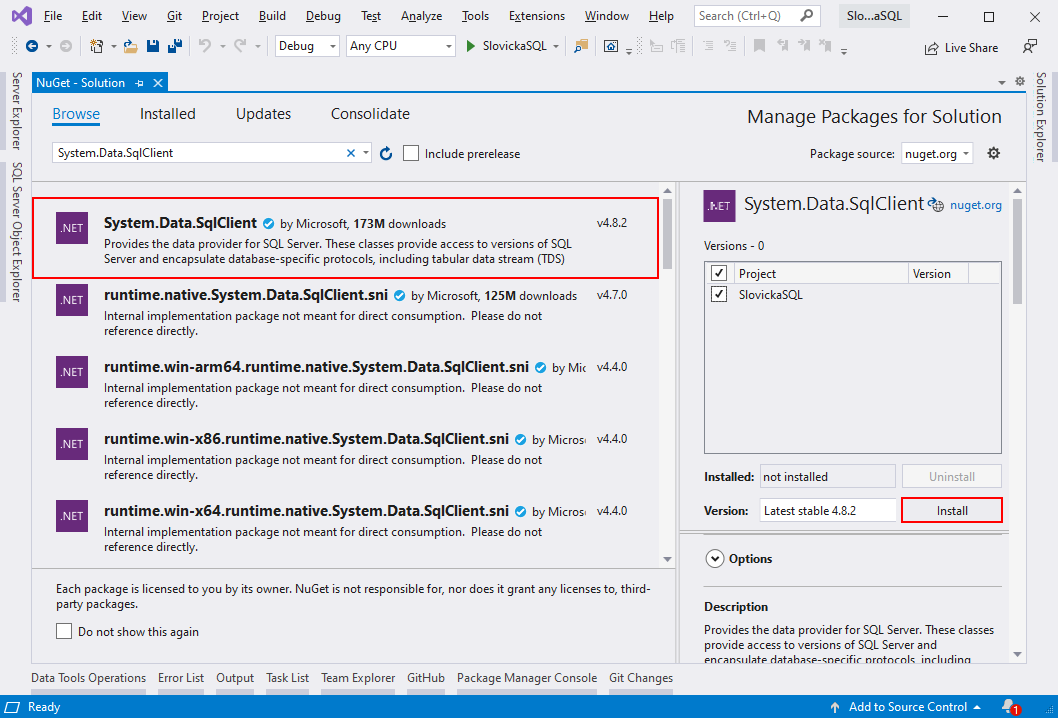The image size is (1058, 718).
Task: Click the bookmark toolbar icon
Action: point(759,46)
